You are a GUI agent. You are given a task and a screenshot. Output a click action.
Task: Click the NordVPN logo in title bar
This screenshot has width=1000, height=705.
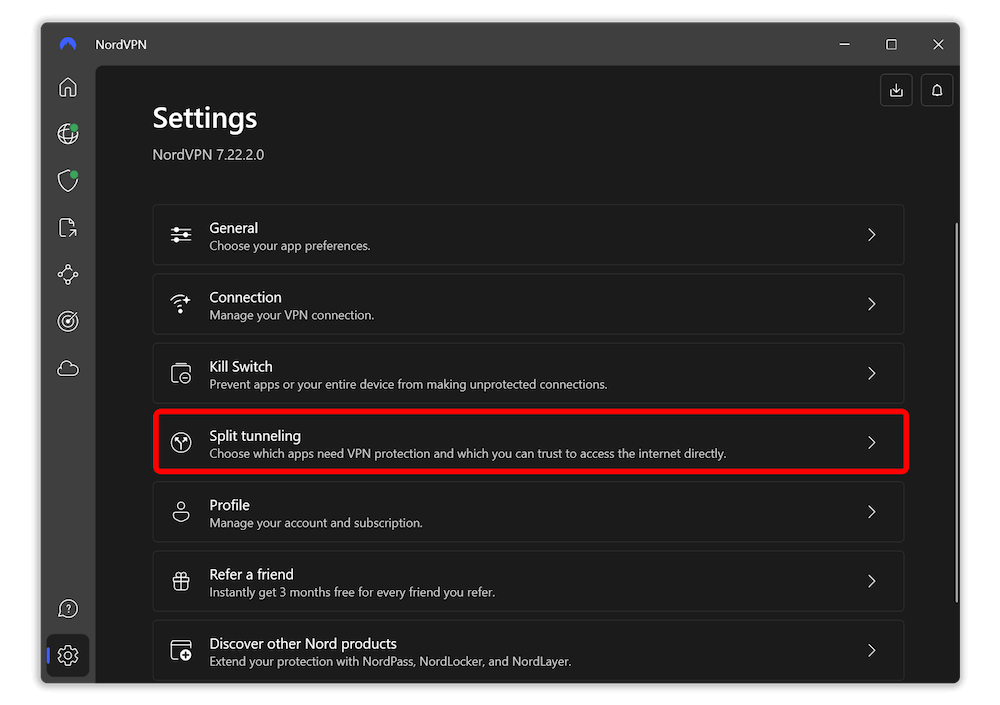68,44
